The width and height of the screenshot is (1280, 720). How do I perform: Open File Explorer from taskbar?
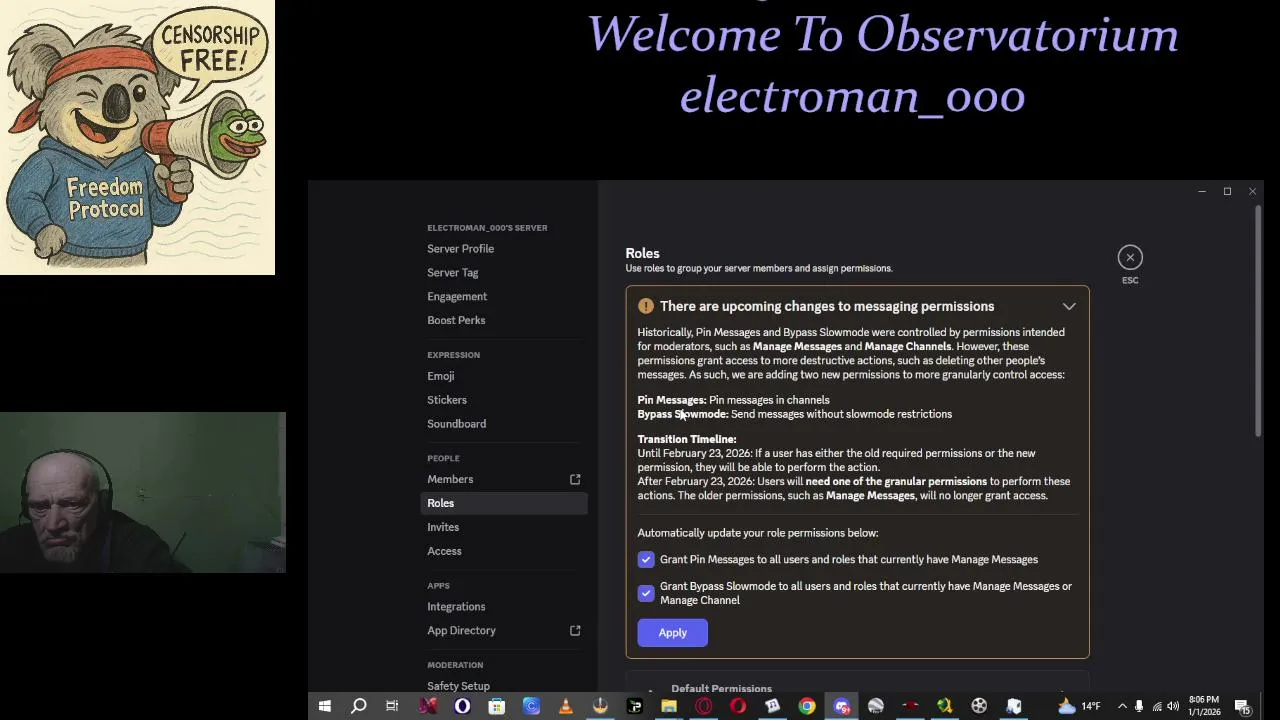click(x=669, y=707)
